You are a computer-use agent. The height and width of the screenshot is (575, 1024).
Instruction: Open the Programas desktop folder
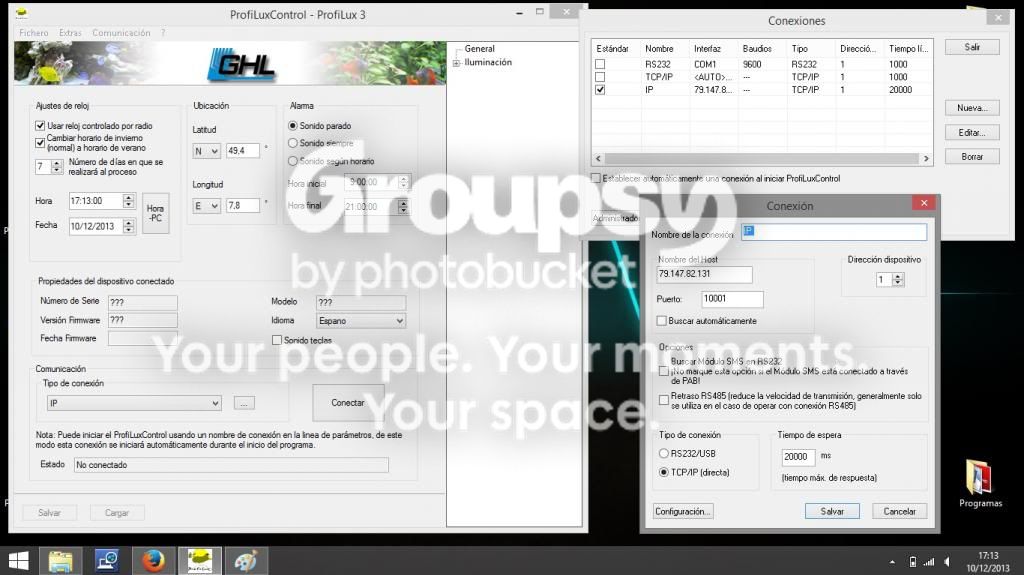(x=980, y=484)
